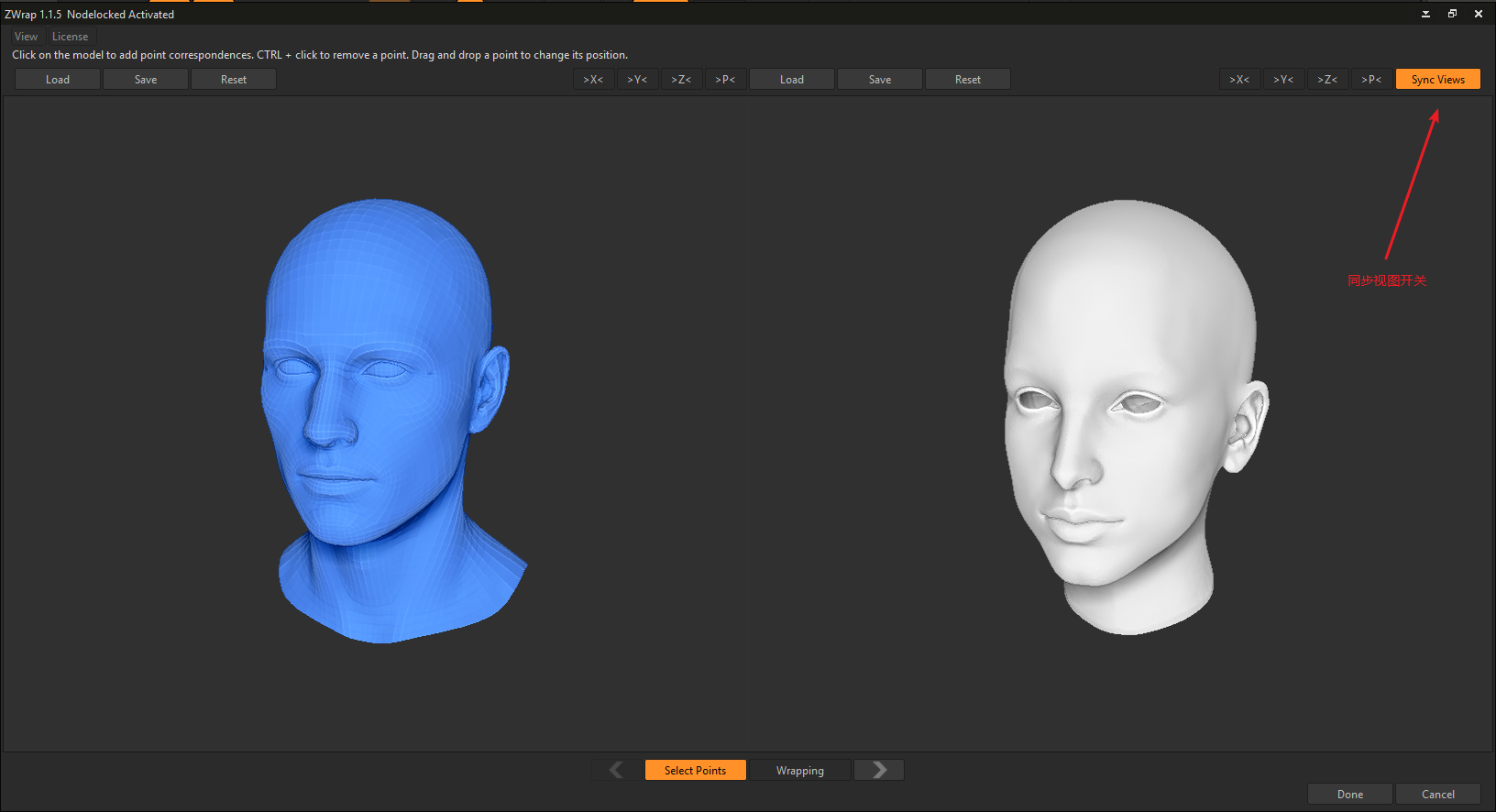
Task: Switch to Wrapping tab
Action: click(x=800, y=771)
